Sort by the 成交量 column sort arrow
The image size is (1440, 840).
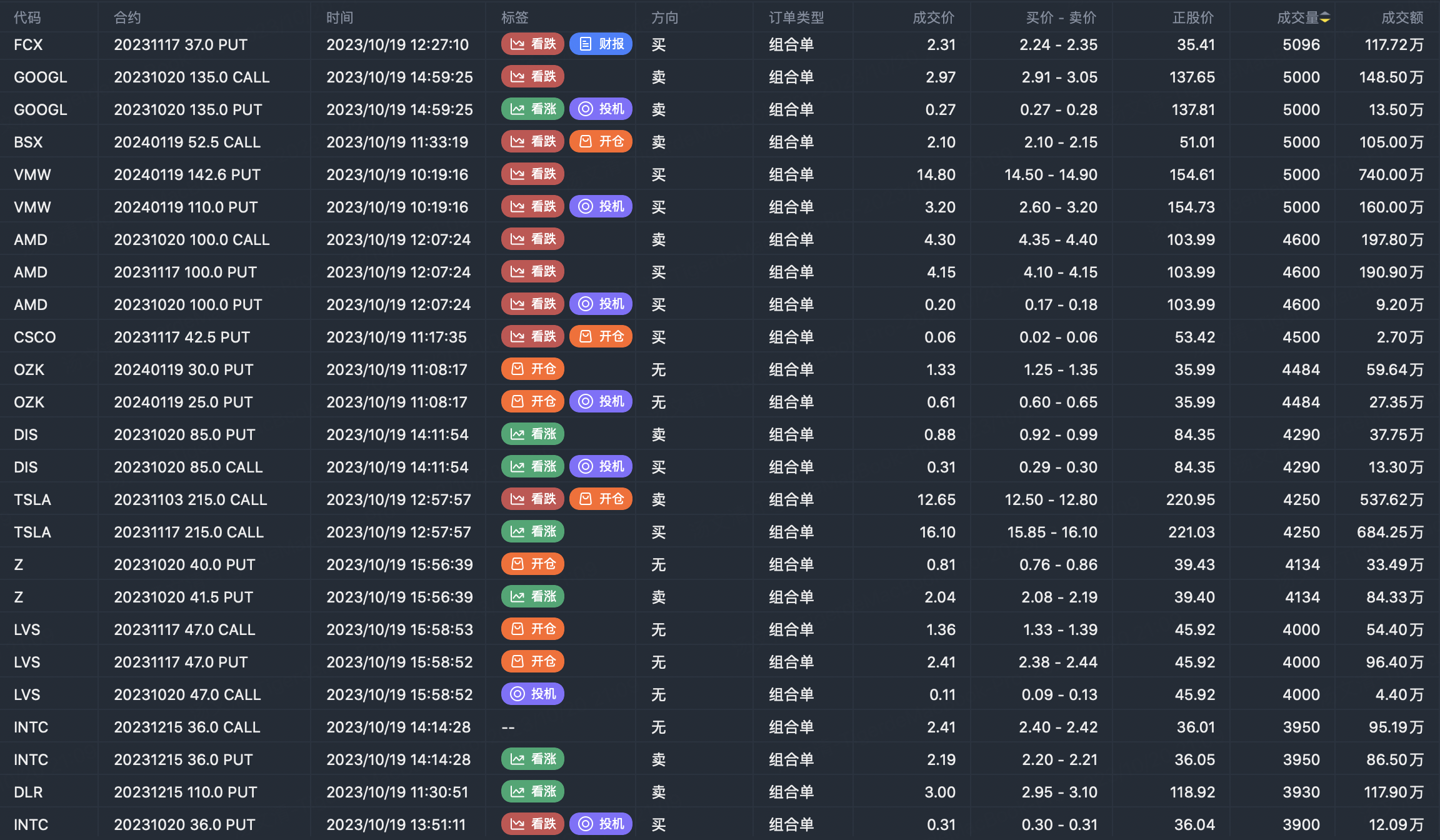click(1324, 18)
